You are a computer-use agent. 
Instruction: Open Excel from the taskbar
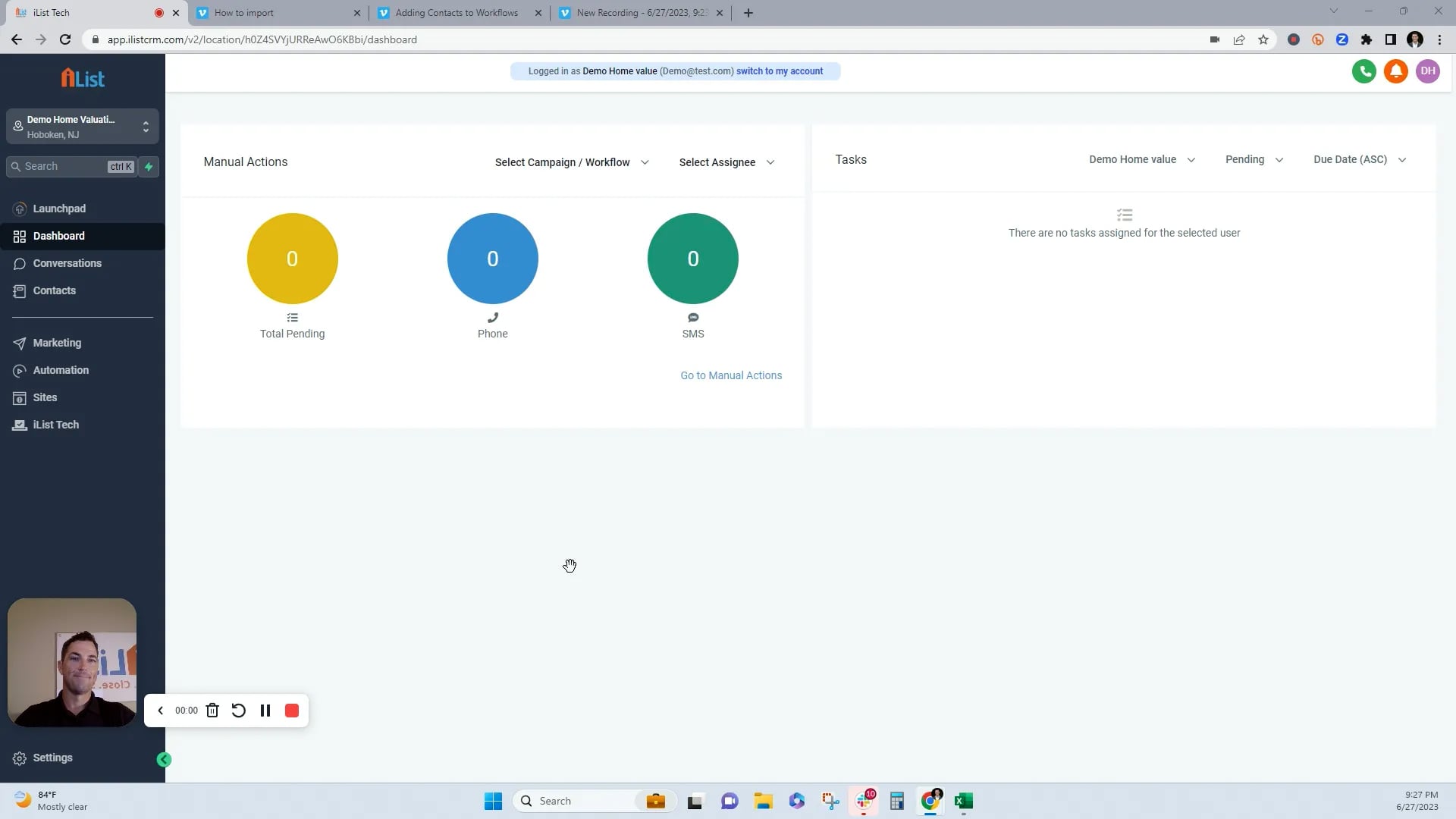pyautogui.click(x=964, y=801)
